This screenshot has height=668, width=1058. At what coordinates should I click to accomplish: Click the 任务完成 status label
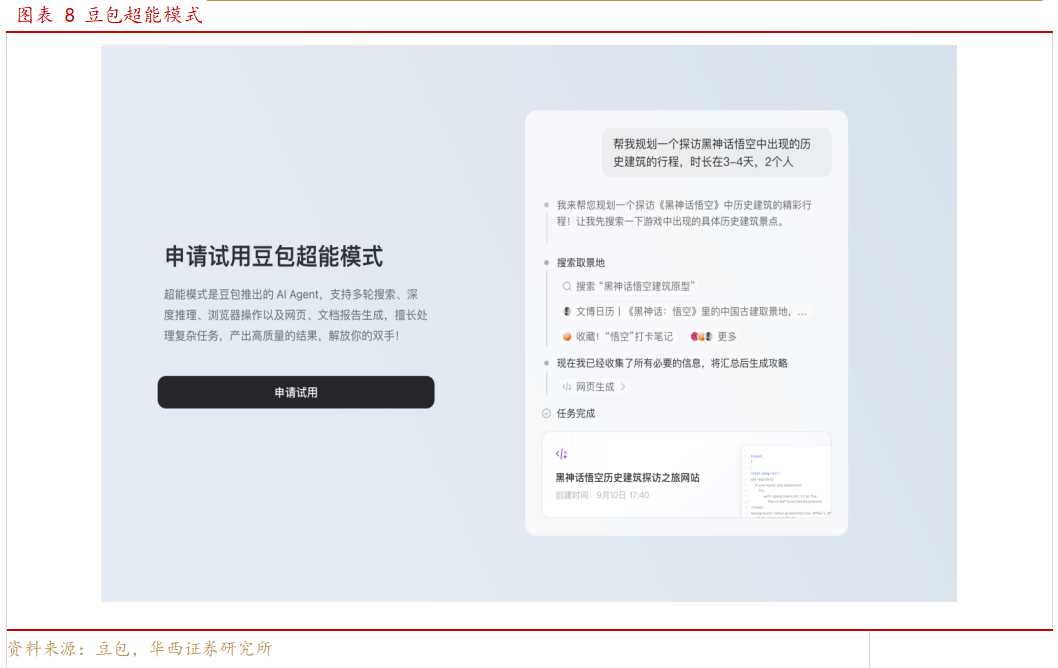coord(576,414)
